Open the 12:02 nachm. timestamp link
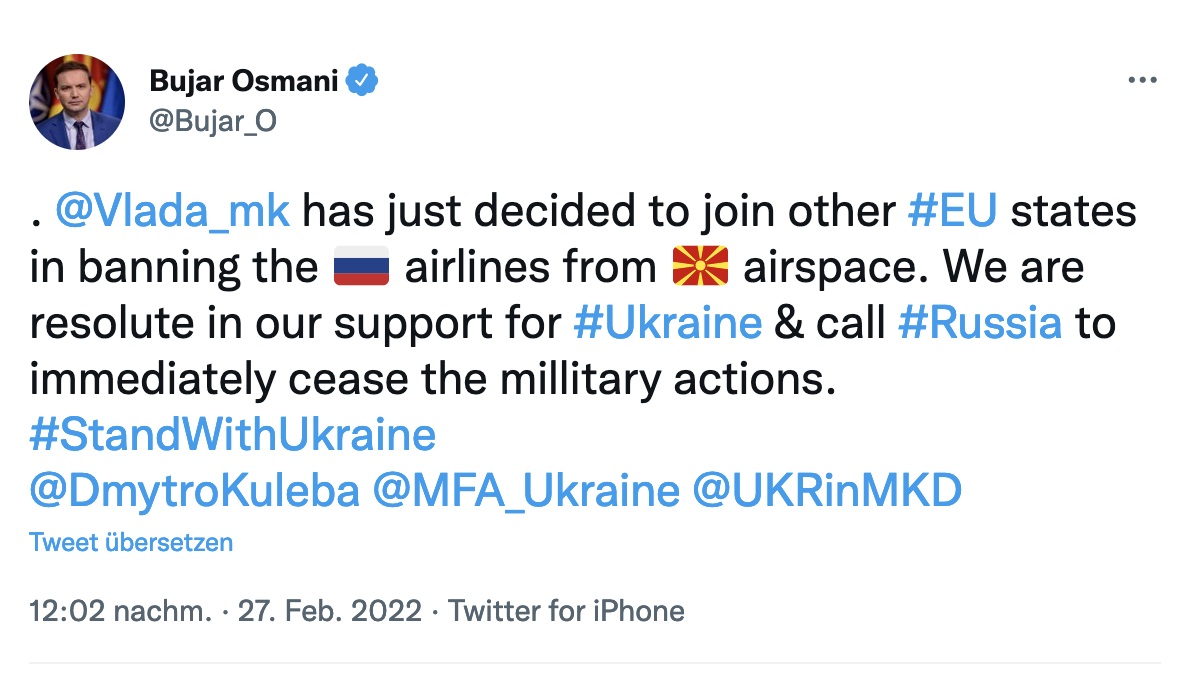Screen dimensions: 1190x680 (120, 611)
